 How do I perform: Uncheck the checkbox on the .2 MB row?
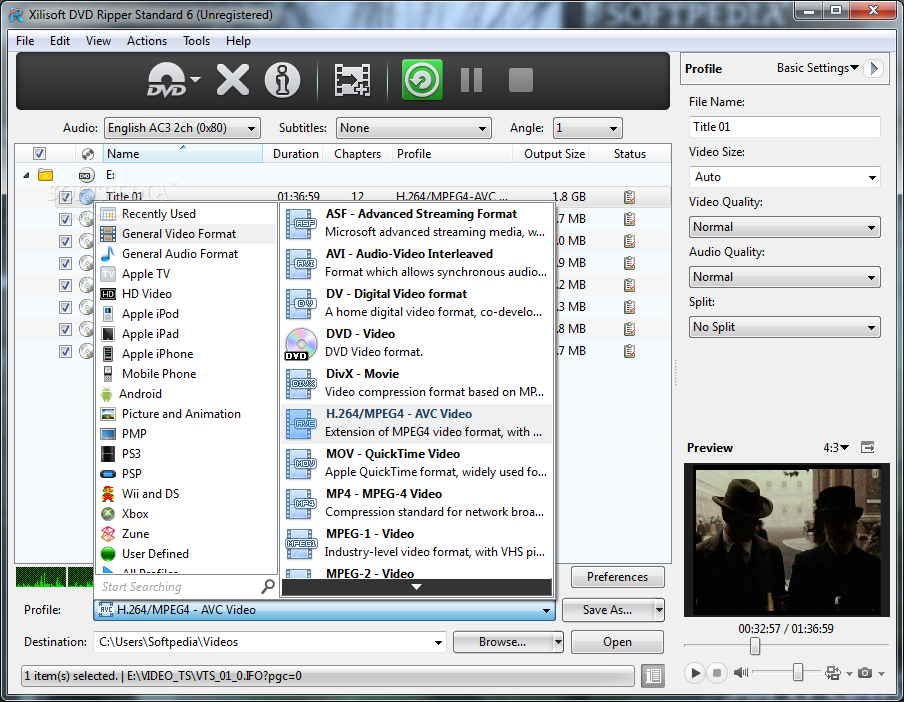pyautogui.click(x=65, y=285)
